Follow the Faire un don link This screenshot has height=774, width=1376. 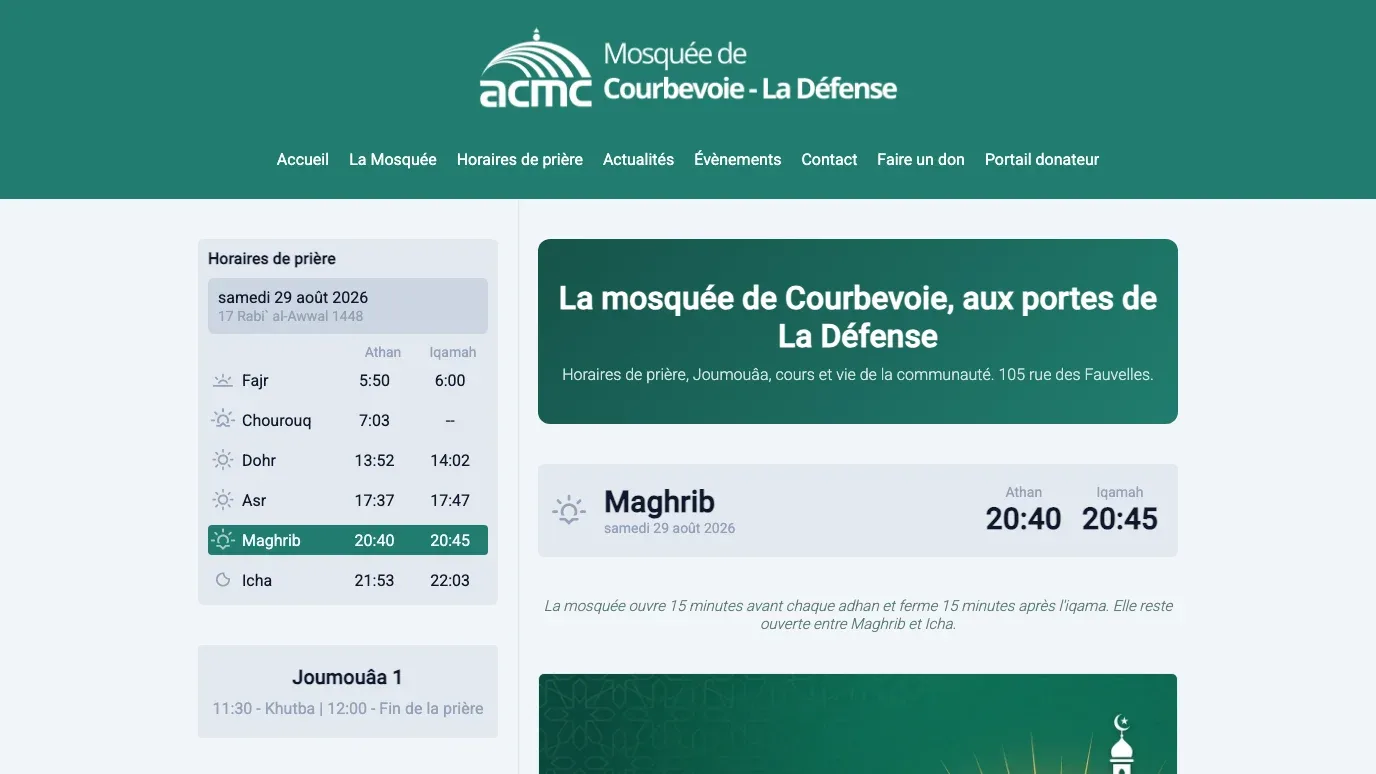pos(921,160)
